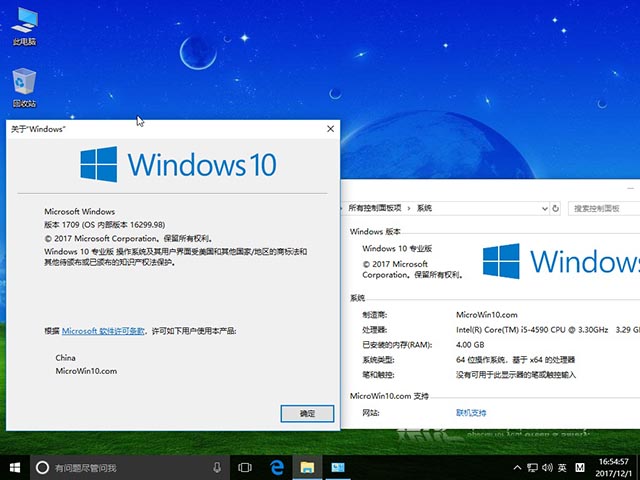This screenshot has height=480, width=640.
Task: Activate the Cortana microphone icon
Action: point(217,467)
